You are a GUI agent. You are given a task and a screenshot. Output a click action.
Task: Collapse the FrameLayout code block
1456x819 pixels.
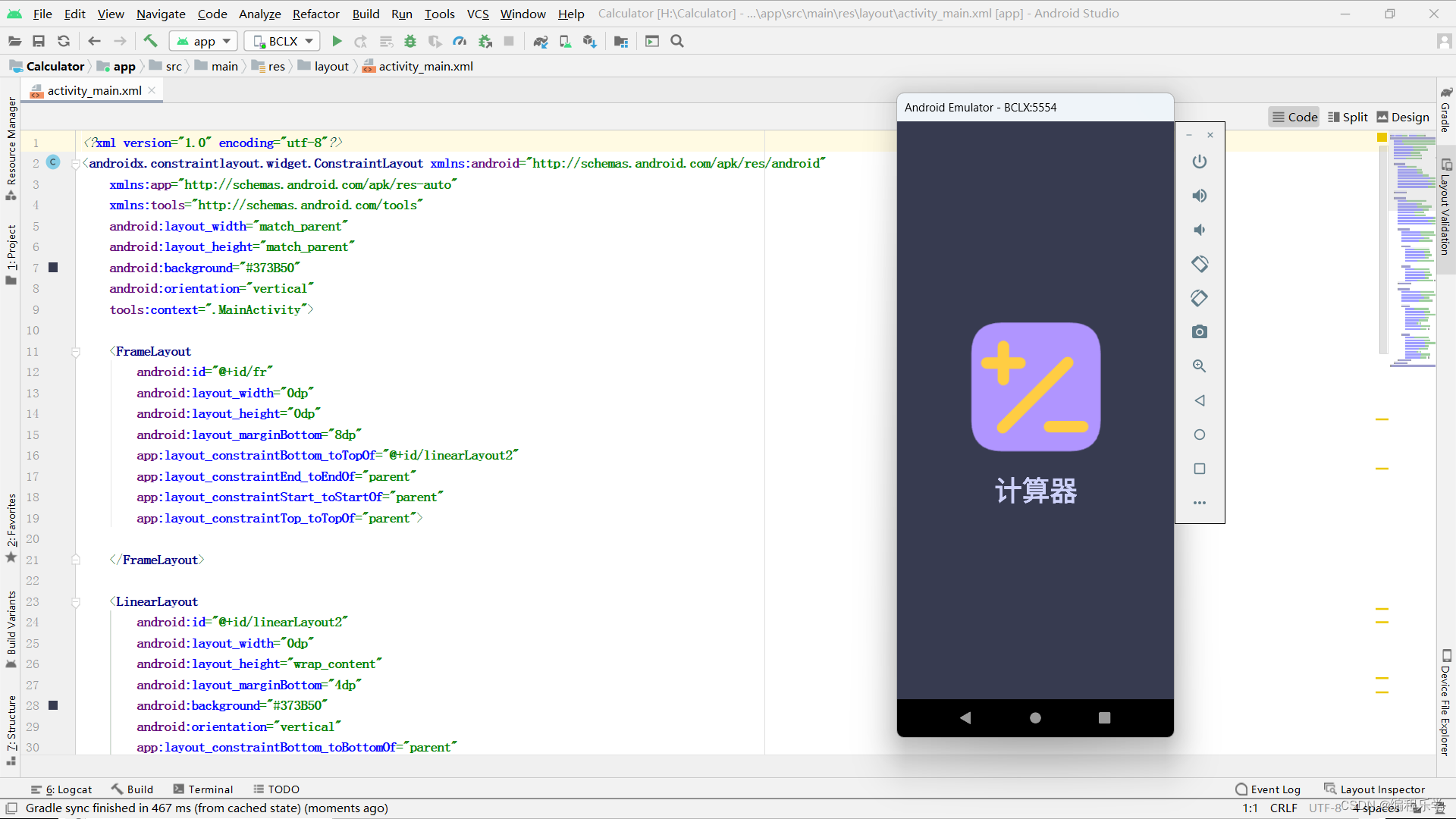[x=76, y=352]
